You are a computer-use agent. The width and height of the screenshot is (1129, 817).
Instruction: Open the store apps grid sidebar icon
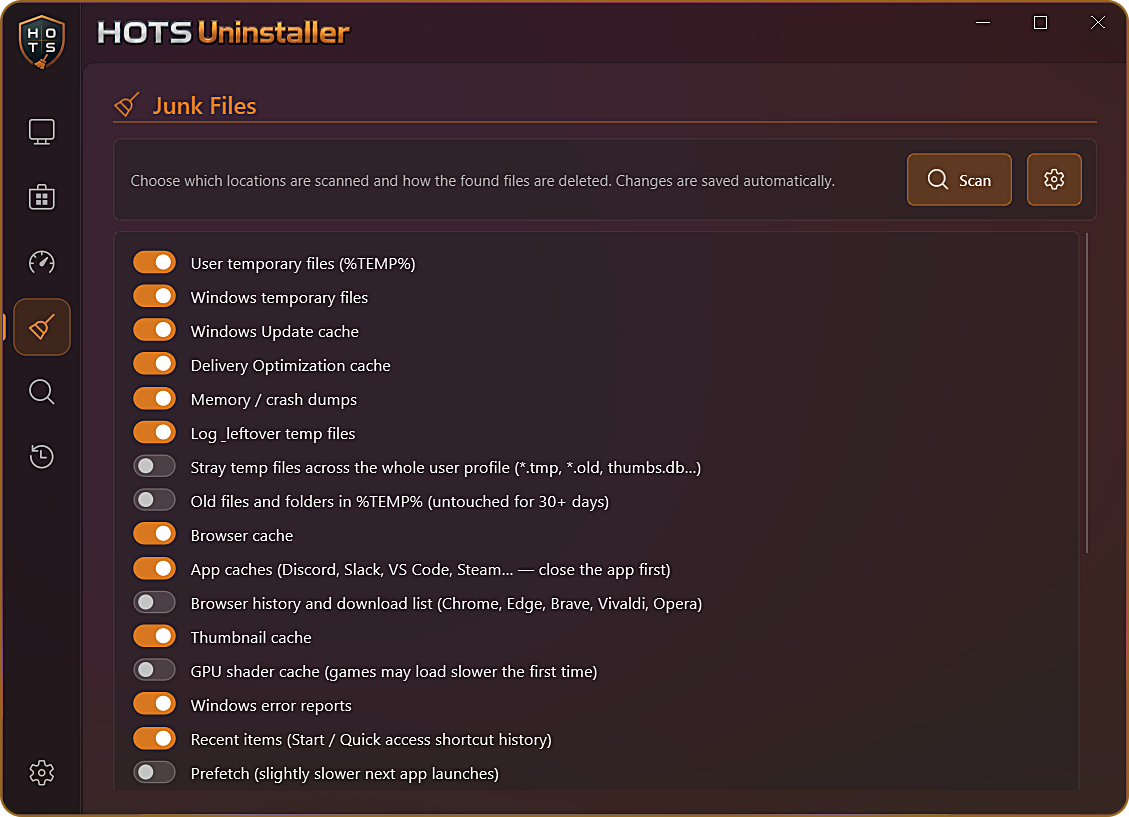[42, 197]
